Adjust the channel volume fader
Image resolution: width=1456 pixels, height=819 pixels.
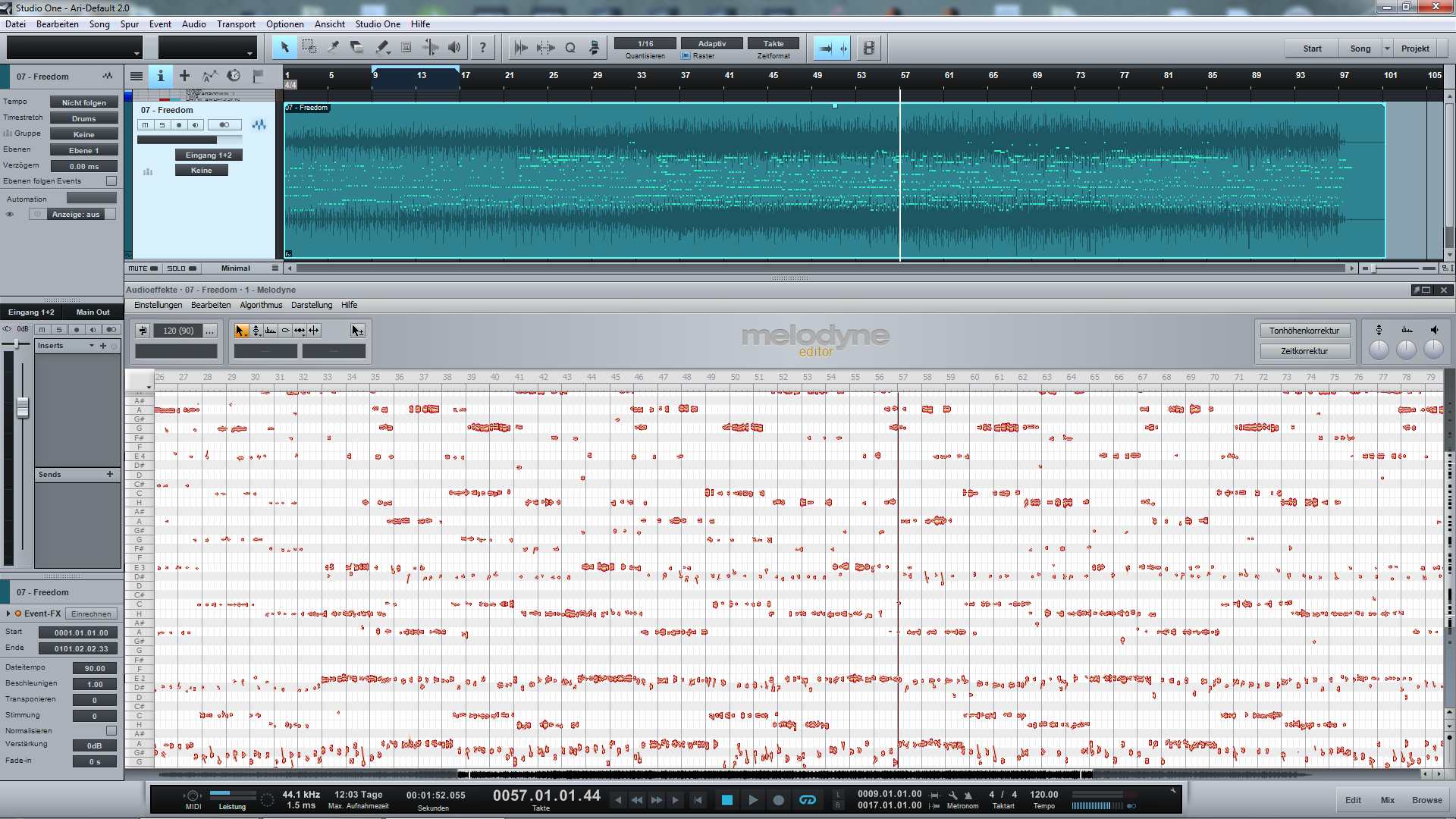tap(23, 407)
